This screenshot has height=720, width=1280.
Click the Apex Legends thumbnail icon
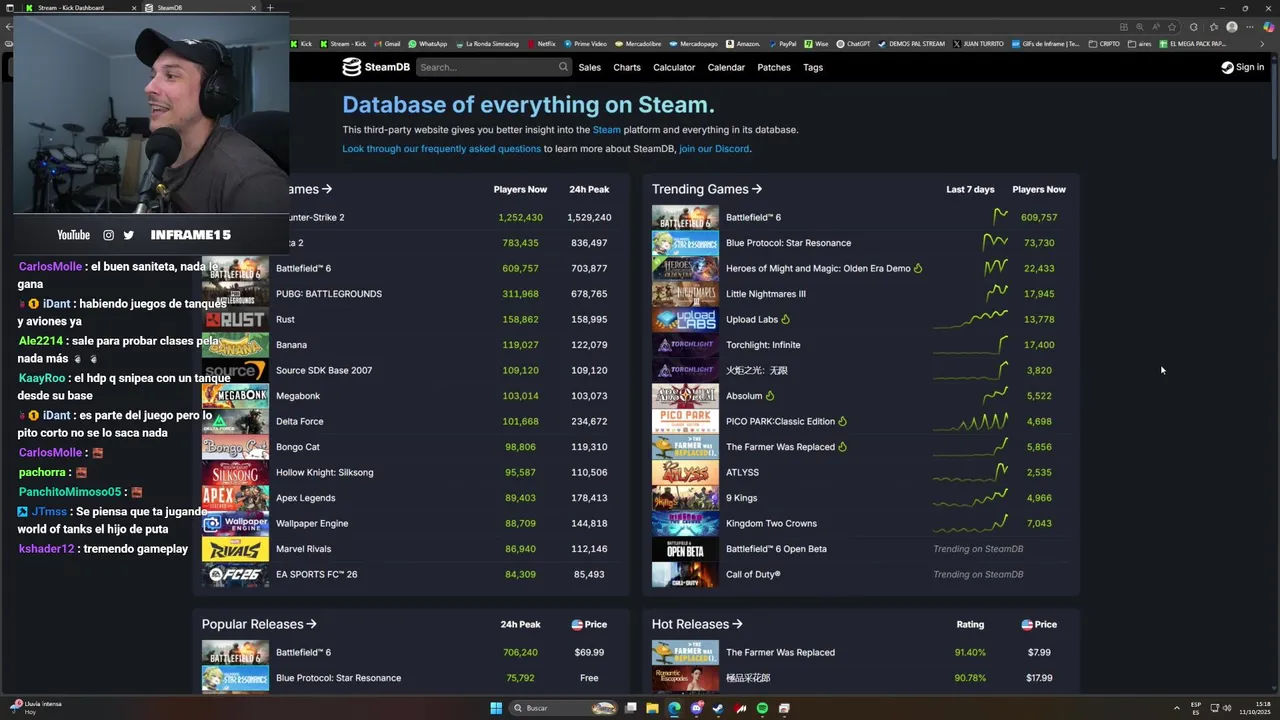coord(235,498)
